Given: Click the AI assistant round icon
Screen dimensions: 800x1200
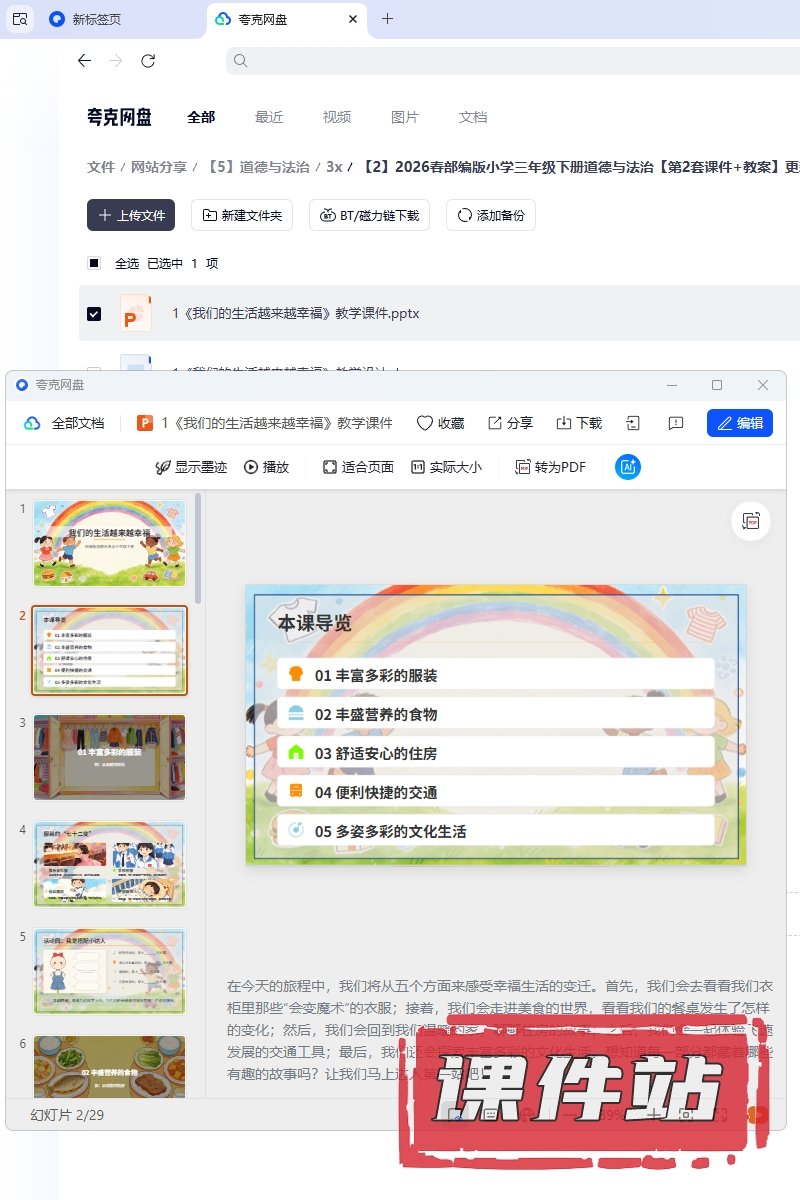Looking at the screenshot, I should tap(628, 467).
